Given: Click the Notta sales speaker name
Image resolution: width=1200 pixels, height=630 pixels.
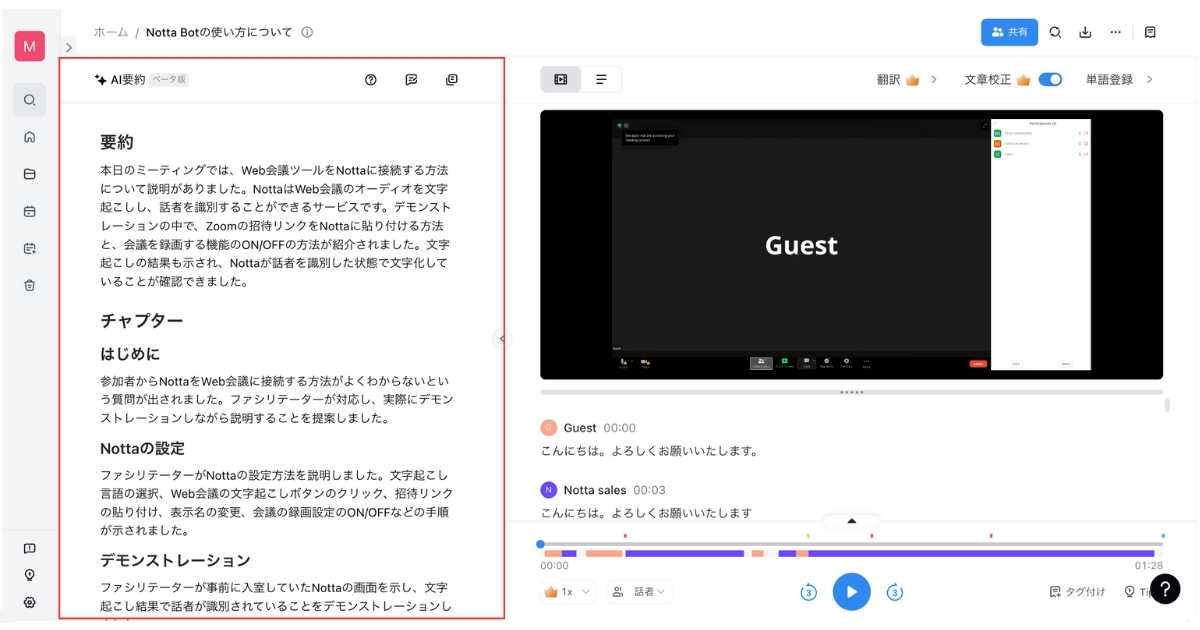Looking at the screenshot, I should point(595,490).
